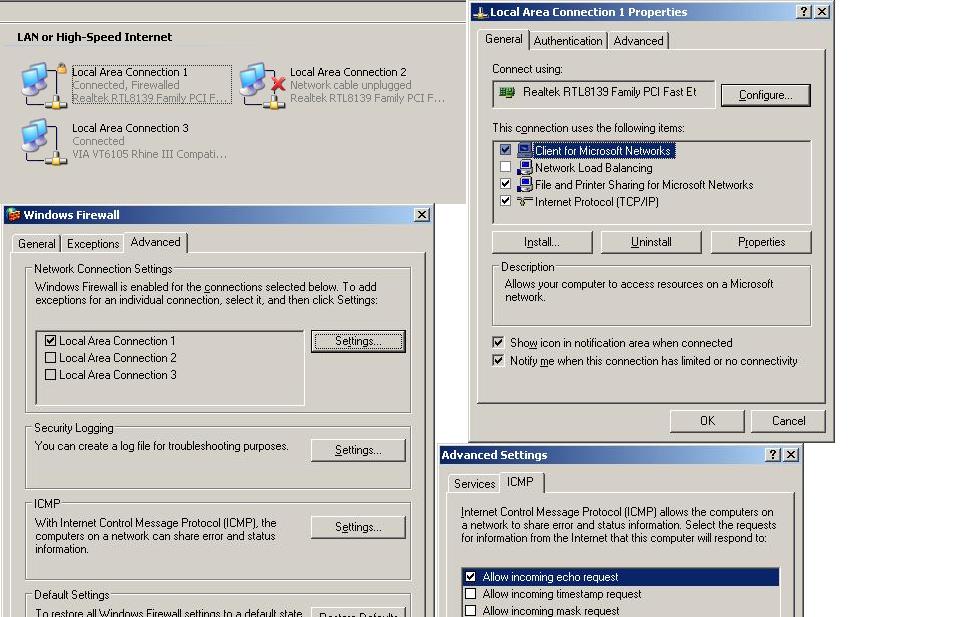Viewport: 956px width, 617px height.
Task: Open ICMP Settings button in firewall
Action: (x=358, y=527)
